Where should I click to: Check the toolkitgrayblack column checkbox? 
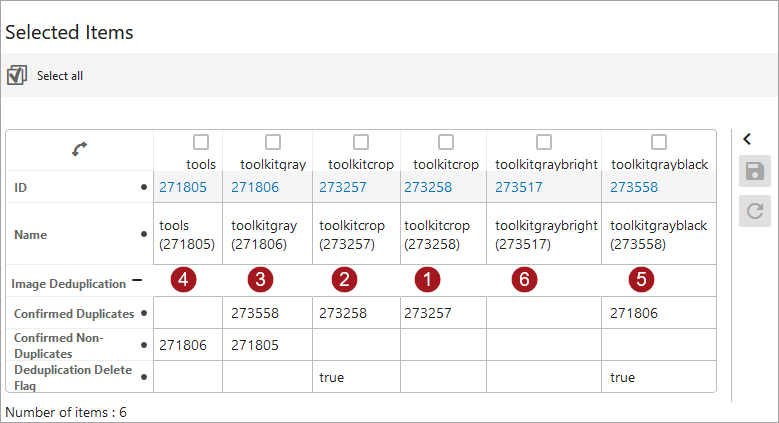coord(659,142)
